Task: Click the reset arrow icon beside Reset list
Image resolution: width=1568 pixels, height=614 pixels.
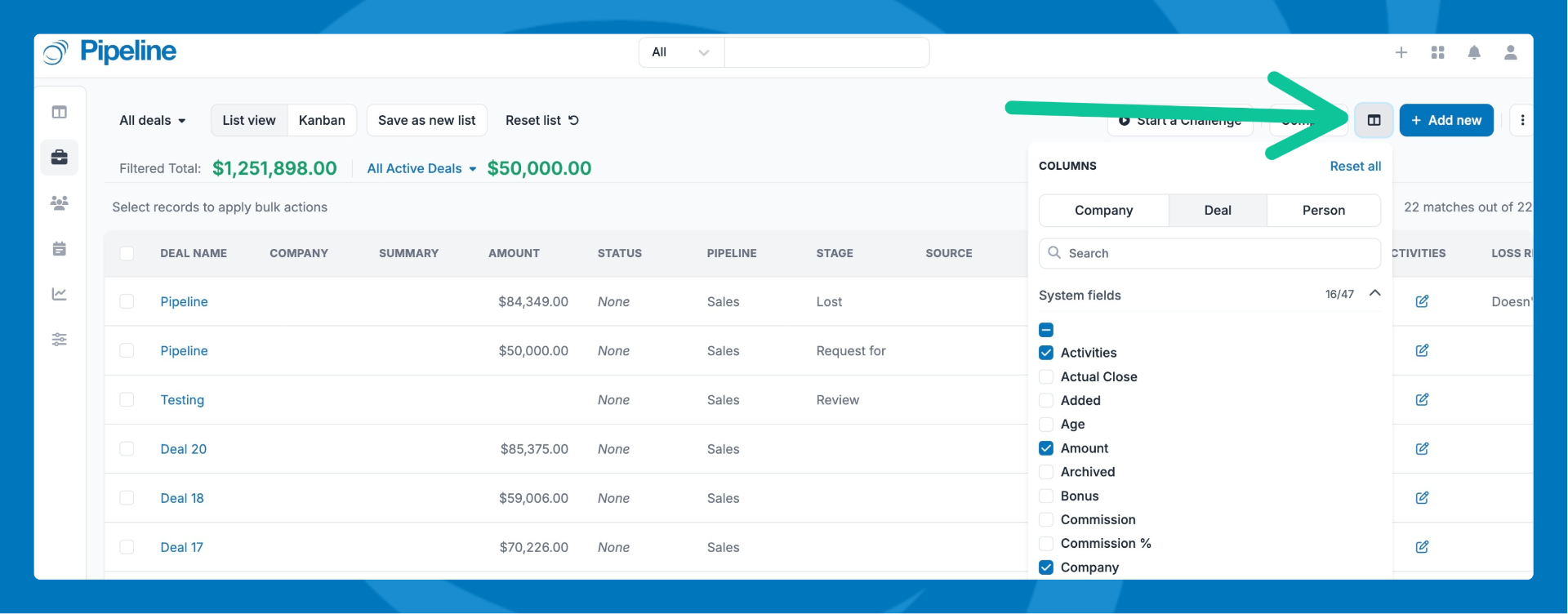Action: tap(574, 120)
